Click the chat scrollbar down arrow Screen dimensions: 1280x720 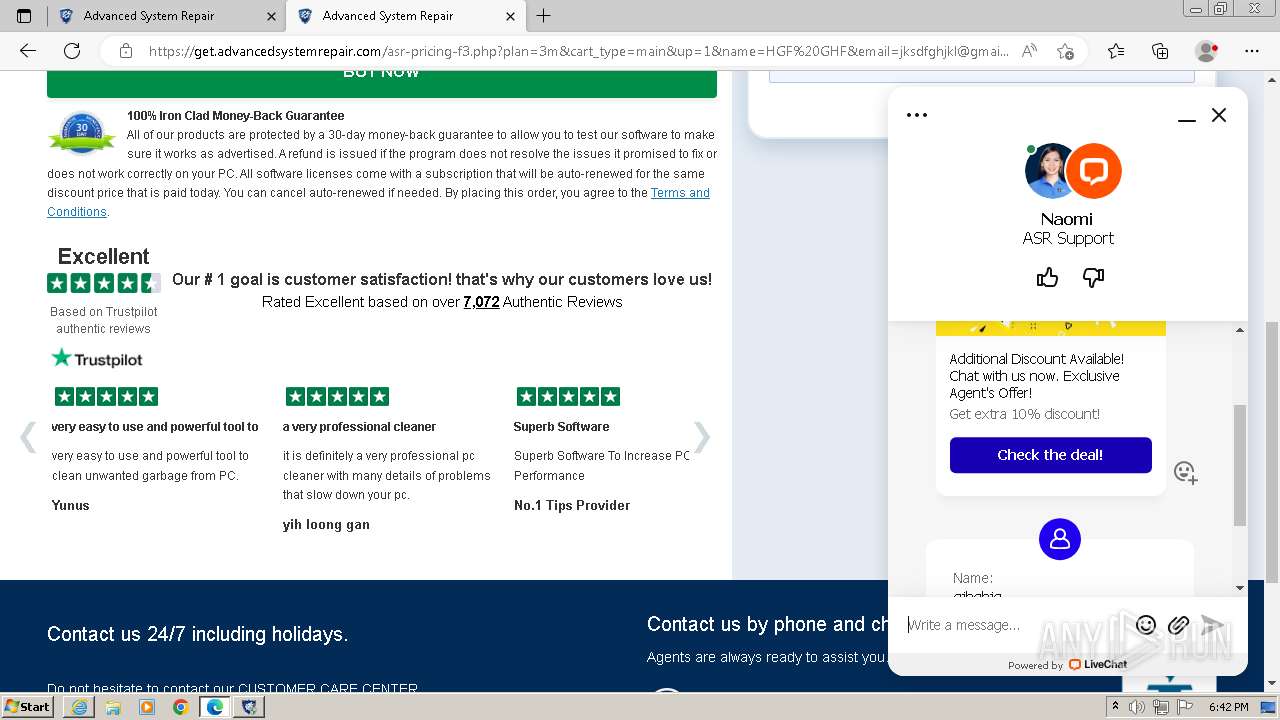pyautogui.click(x=1240, y=588)
